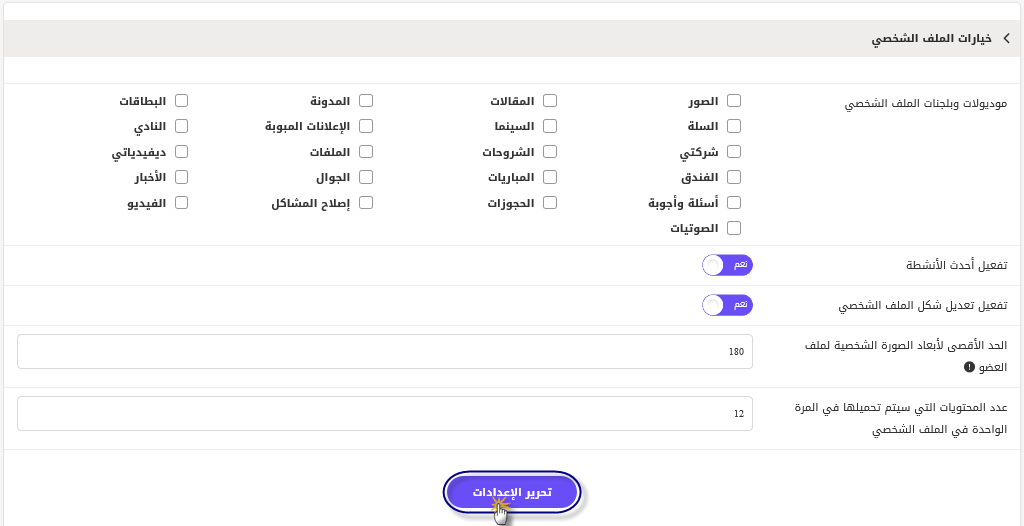Tick the ديفيدياتي checkbox
1024x526 pixels.
coord(181,152)
